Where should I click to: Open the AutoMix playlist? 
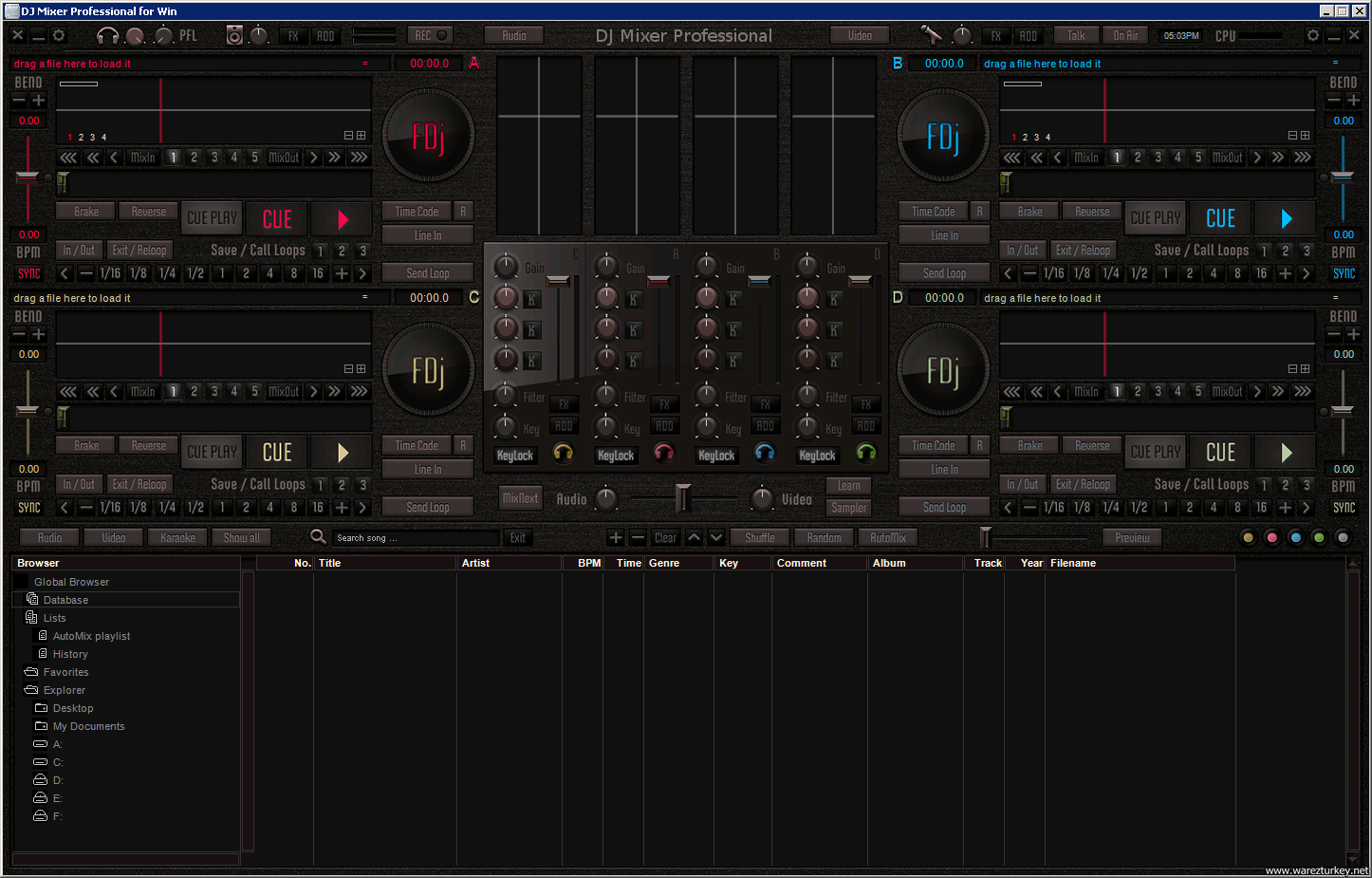[91, 636]
